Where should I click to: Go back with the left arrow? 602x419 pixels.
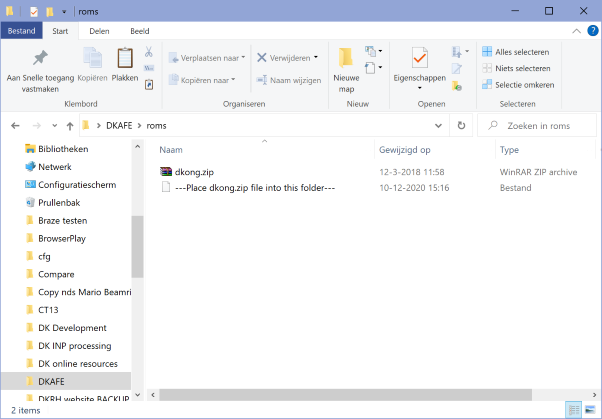point(15,126)
